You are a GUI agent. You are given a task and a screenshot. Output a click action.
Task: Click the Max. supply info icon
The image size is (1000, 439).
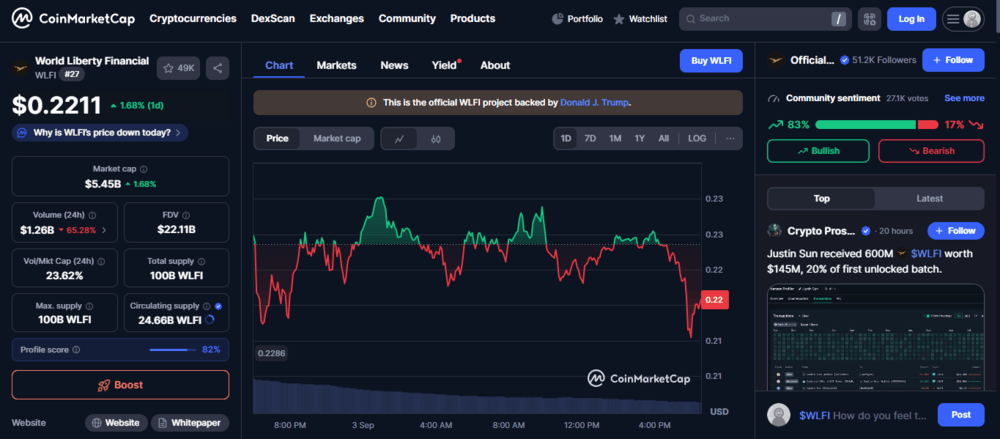[x=89, y=306]
